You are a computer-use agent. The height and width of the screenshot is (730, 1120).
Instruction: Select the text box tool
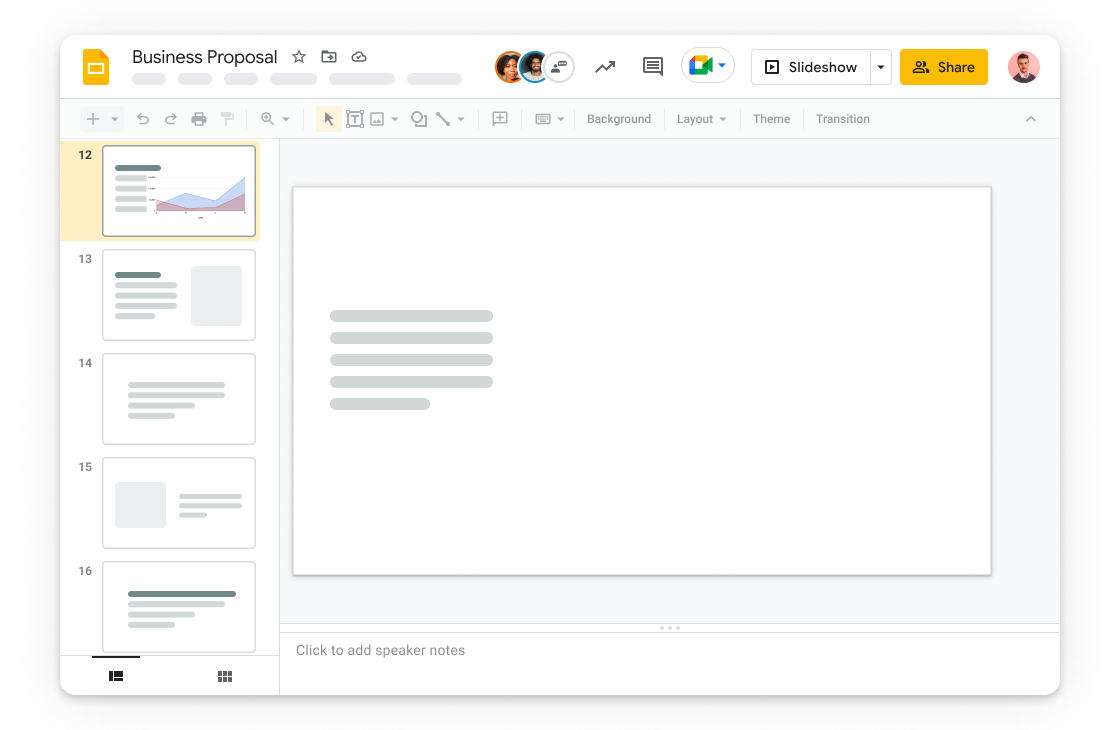354,119
